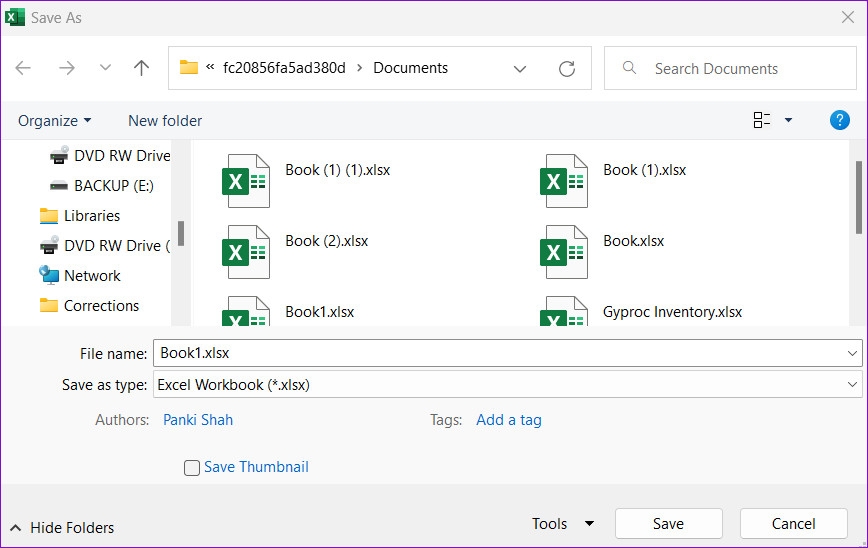Image resolution: width=868 pixels, height=548 pixels.
Task: Click the Book.xlsx file name
Action: pos(633,241)
